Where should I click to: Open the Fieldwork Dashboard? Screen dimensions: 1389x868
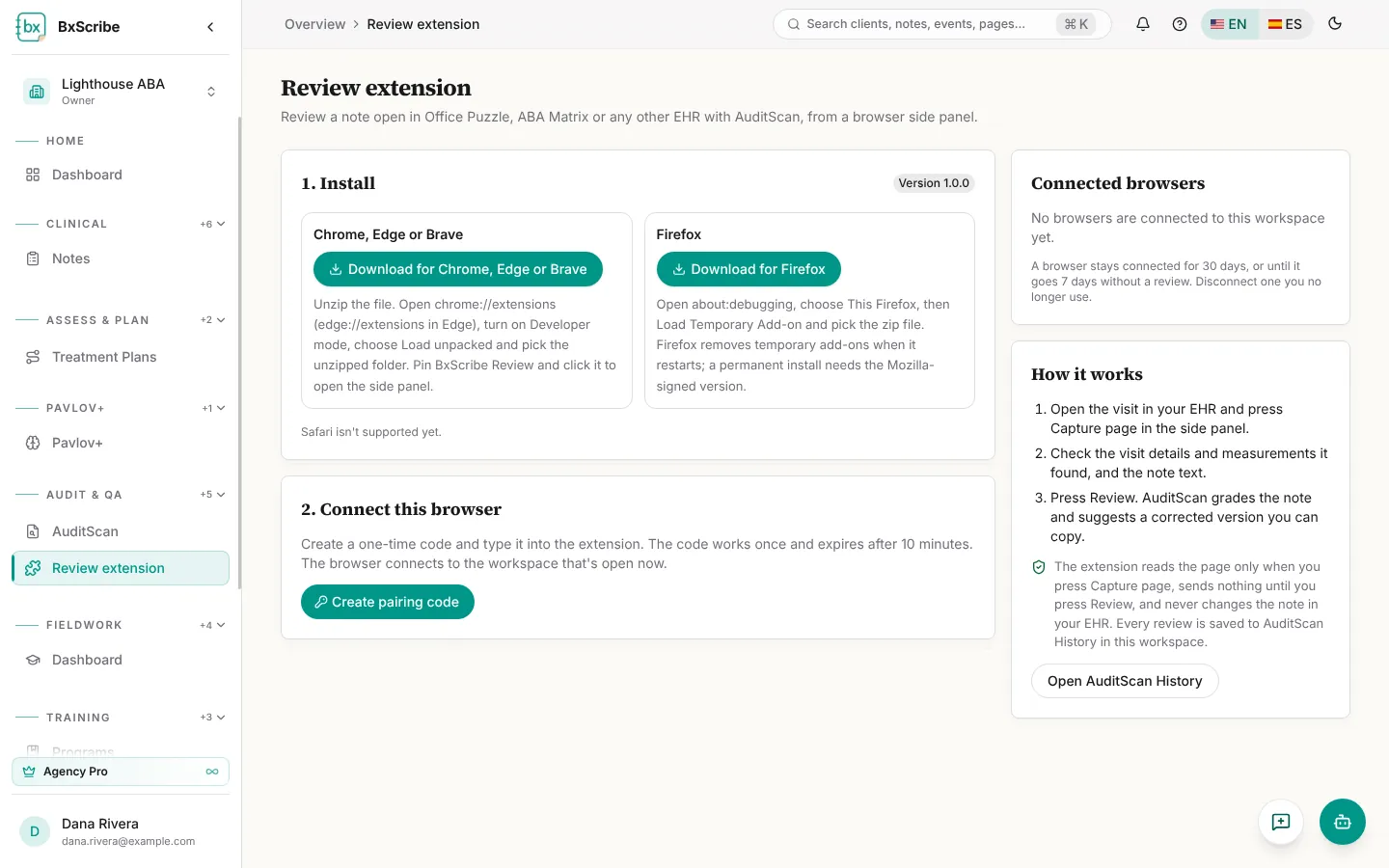click(121, 660)
